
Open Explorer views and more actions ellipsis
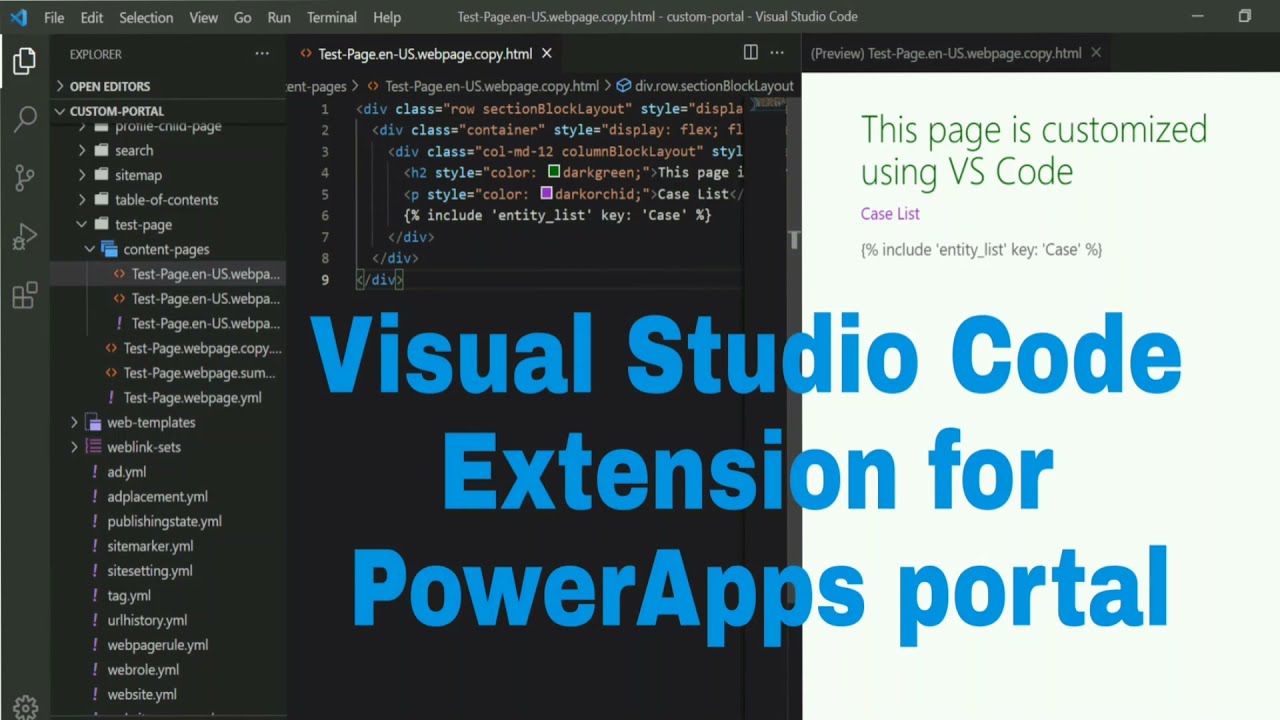coord(262,54)
